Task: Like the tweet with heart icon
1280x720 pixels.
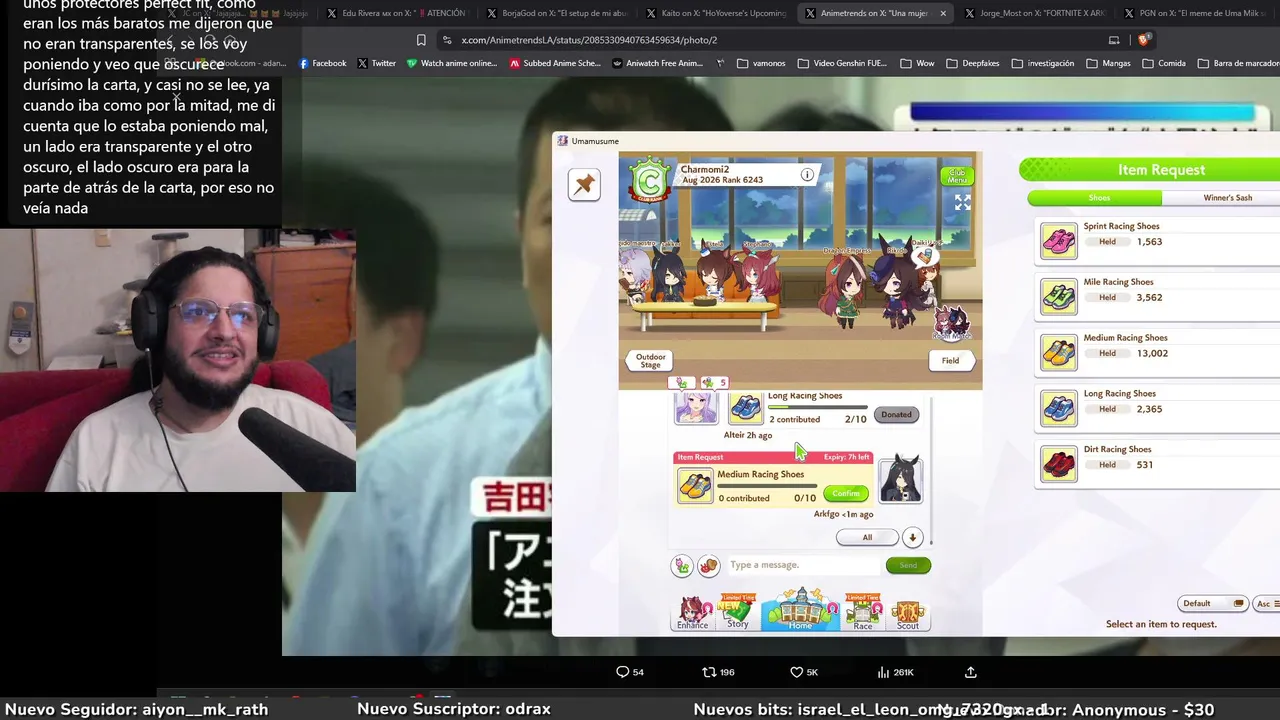Action: pos(796,672)
